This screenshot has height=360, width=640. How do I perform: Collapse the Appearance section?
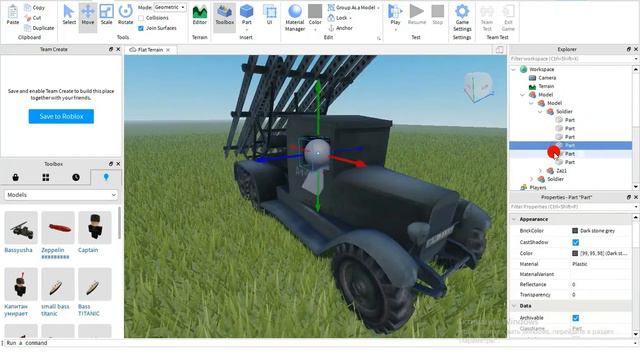pyautogui.click(x=514, y=219)
